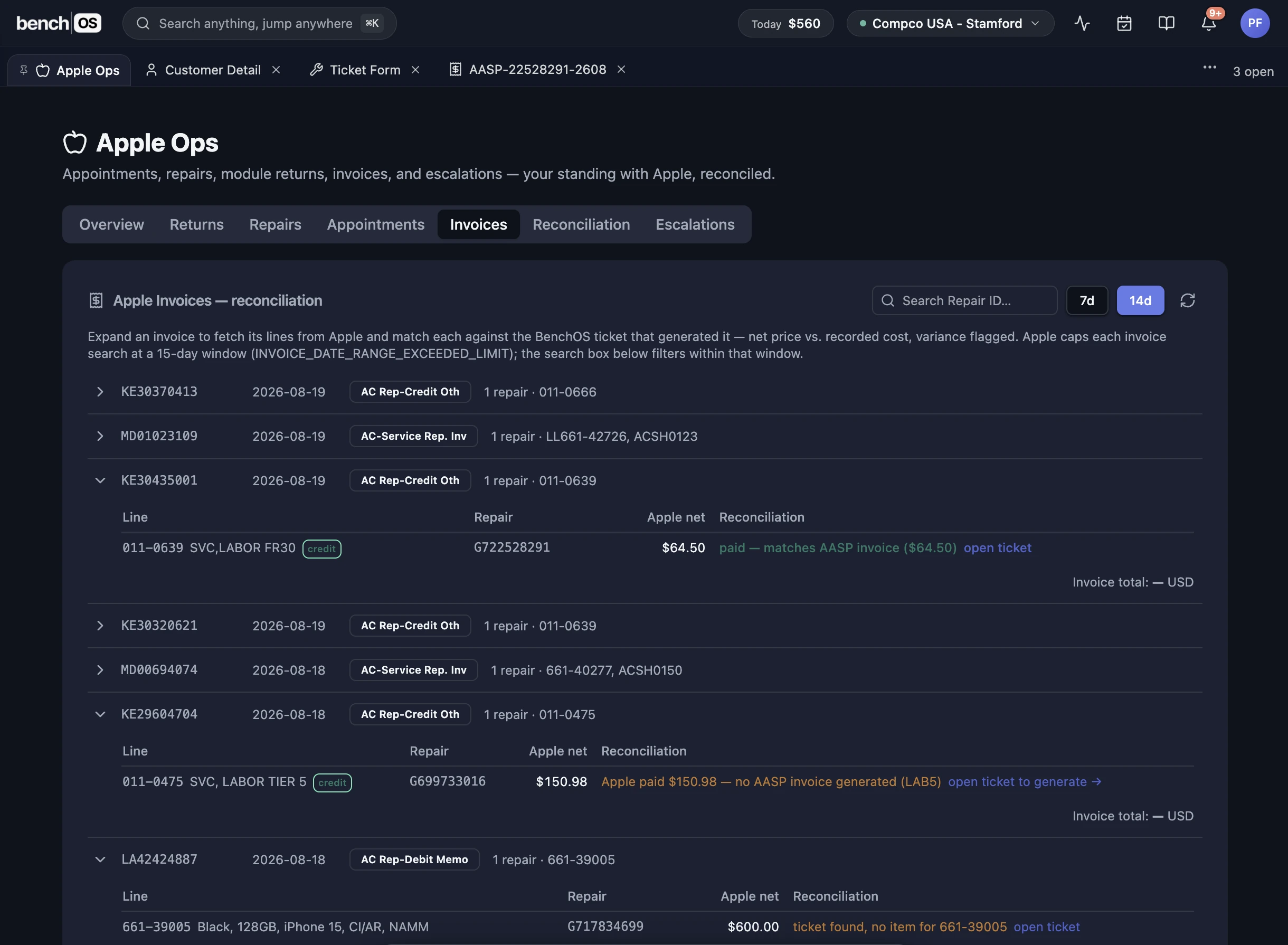Click the pin icon on Apple Ops tab
1288x945 pixels.
[23, 70]
